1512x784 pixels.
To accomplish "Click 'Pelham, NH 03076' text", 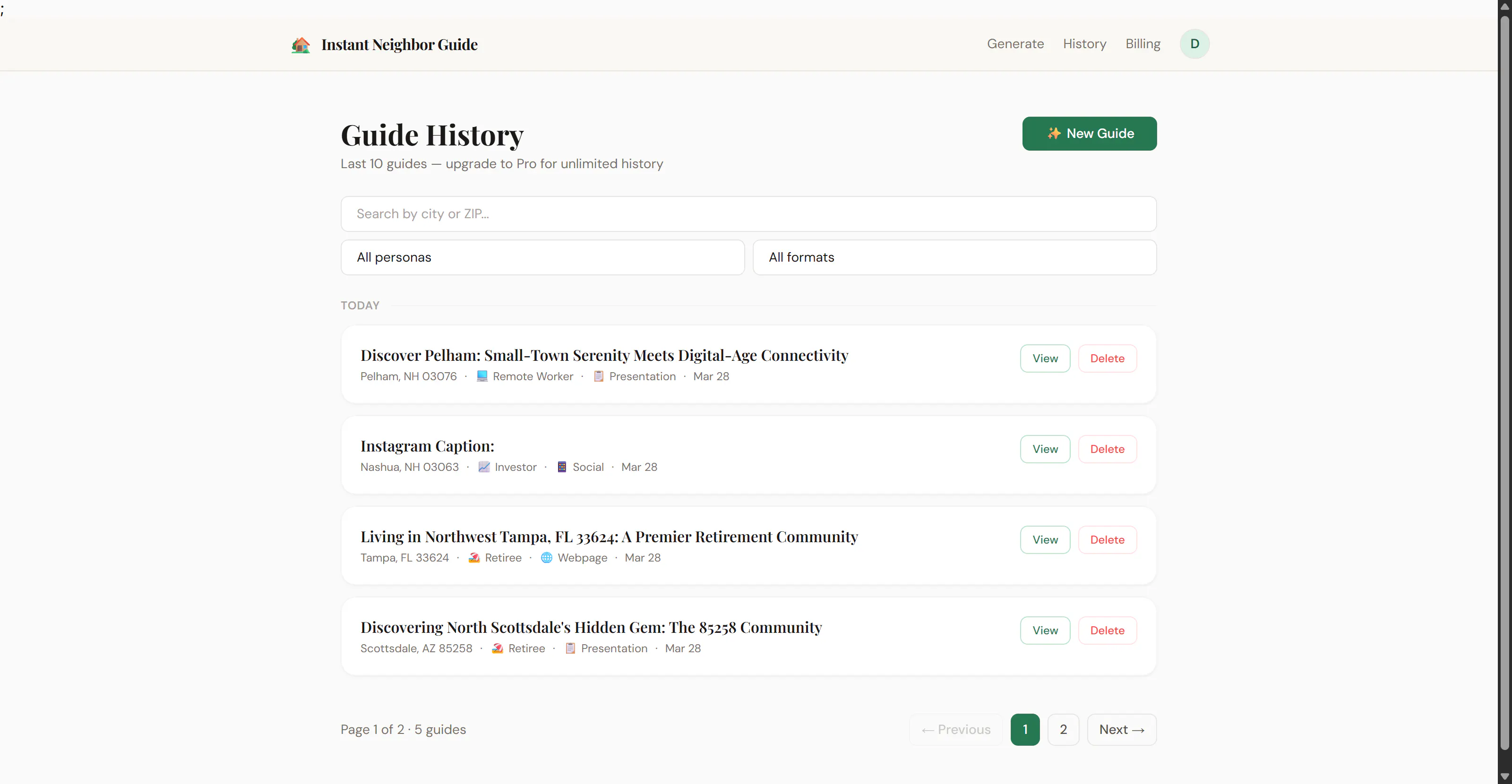I will [x=409, y=377].
